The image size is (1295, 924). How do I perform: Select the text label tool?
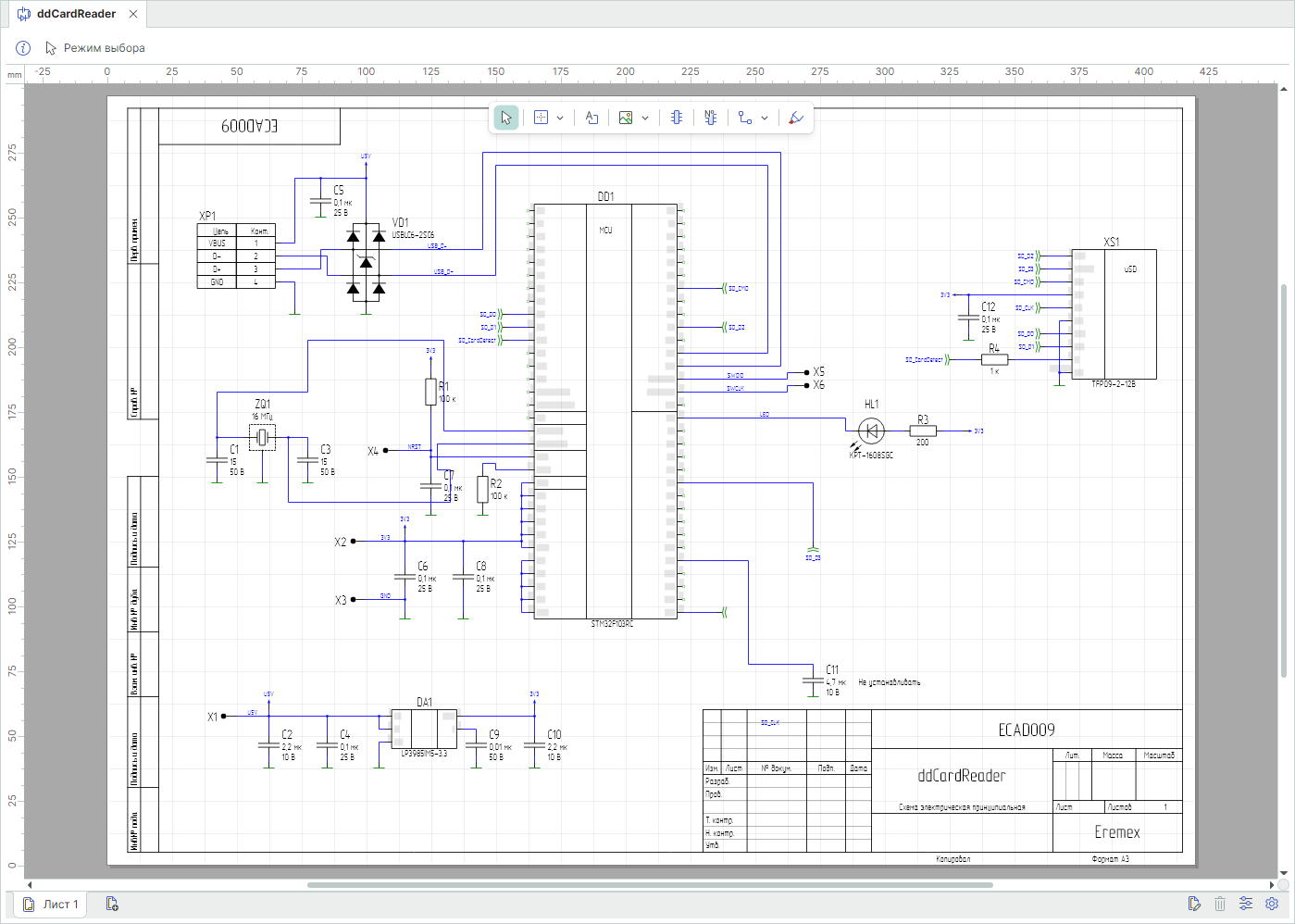click(x=591, y=118)
